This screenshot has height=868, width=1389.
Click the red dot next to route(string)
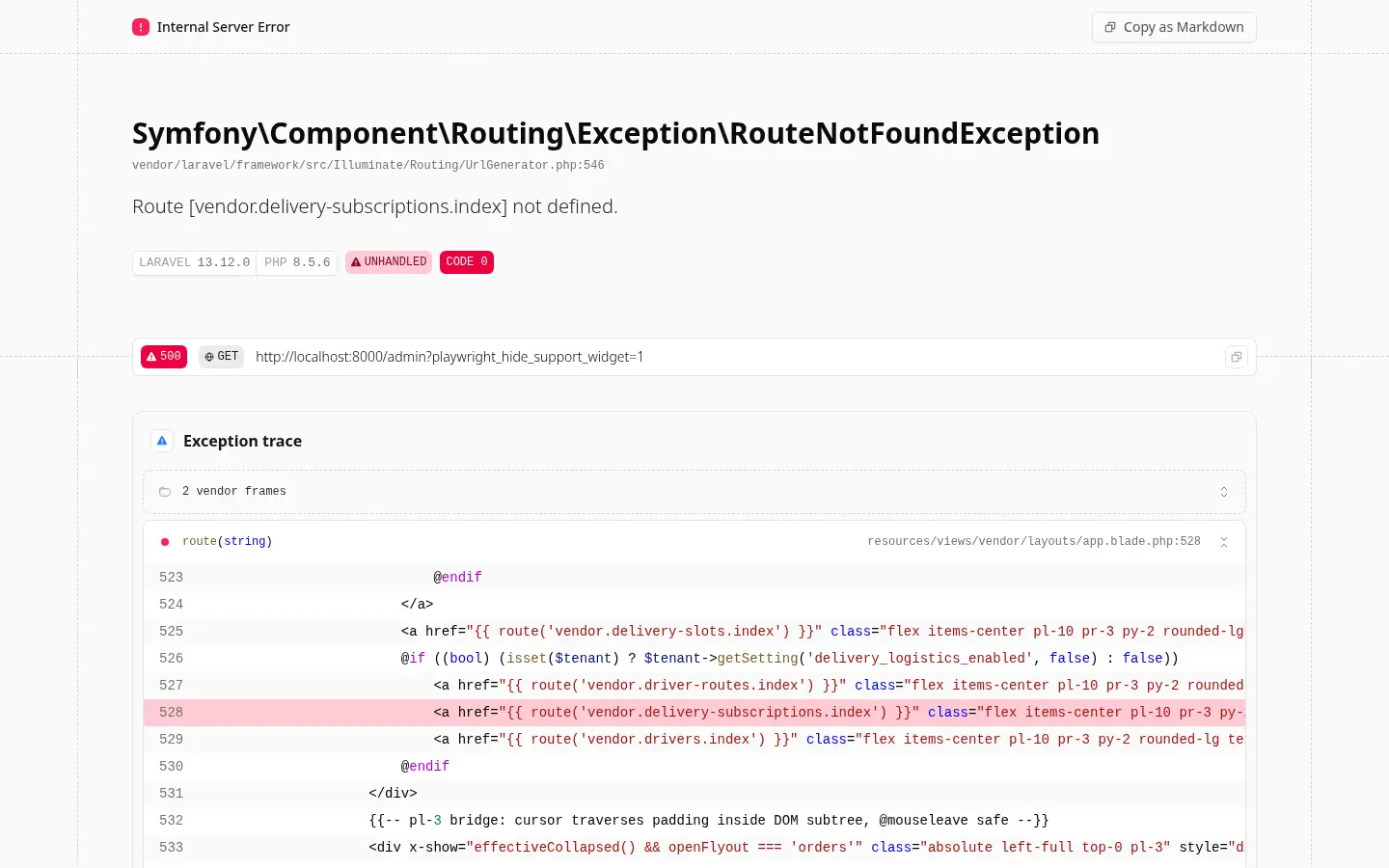[165, 542]
